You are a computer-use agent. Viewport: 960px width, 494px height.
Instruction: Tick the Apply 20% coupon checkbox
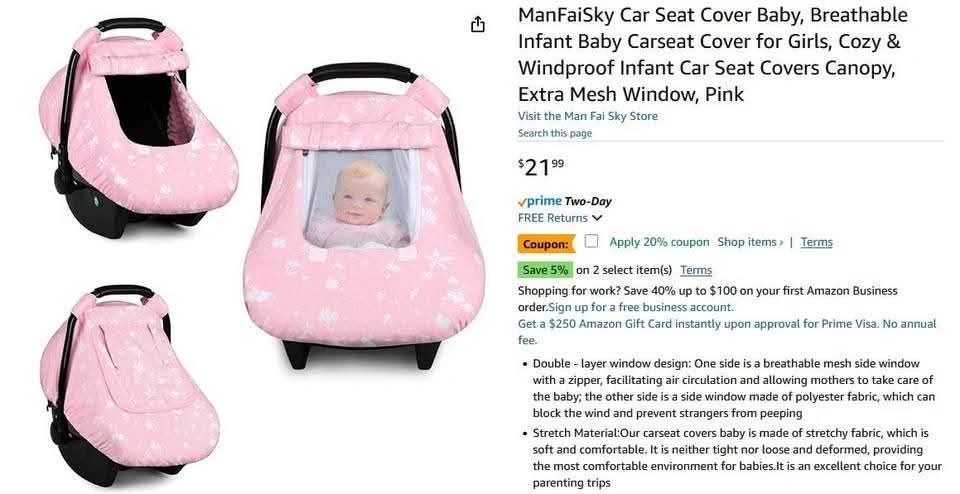tap(591, 241)
